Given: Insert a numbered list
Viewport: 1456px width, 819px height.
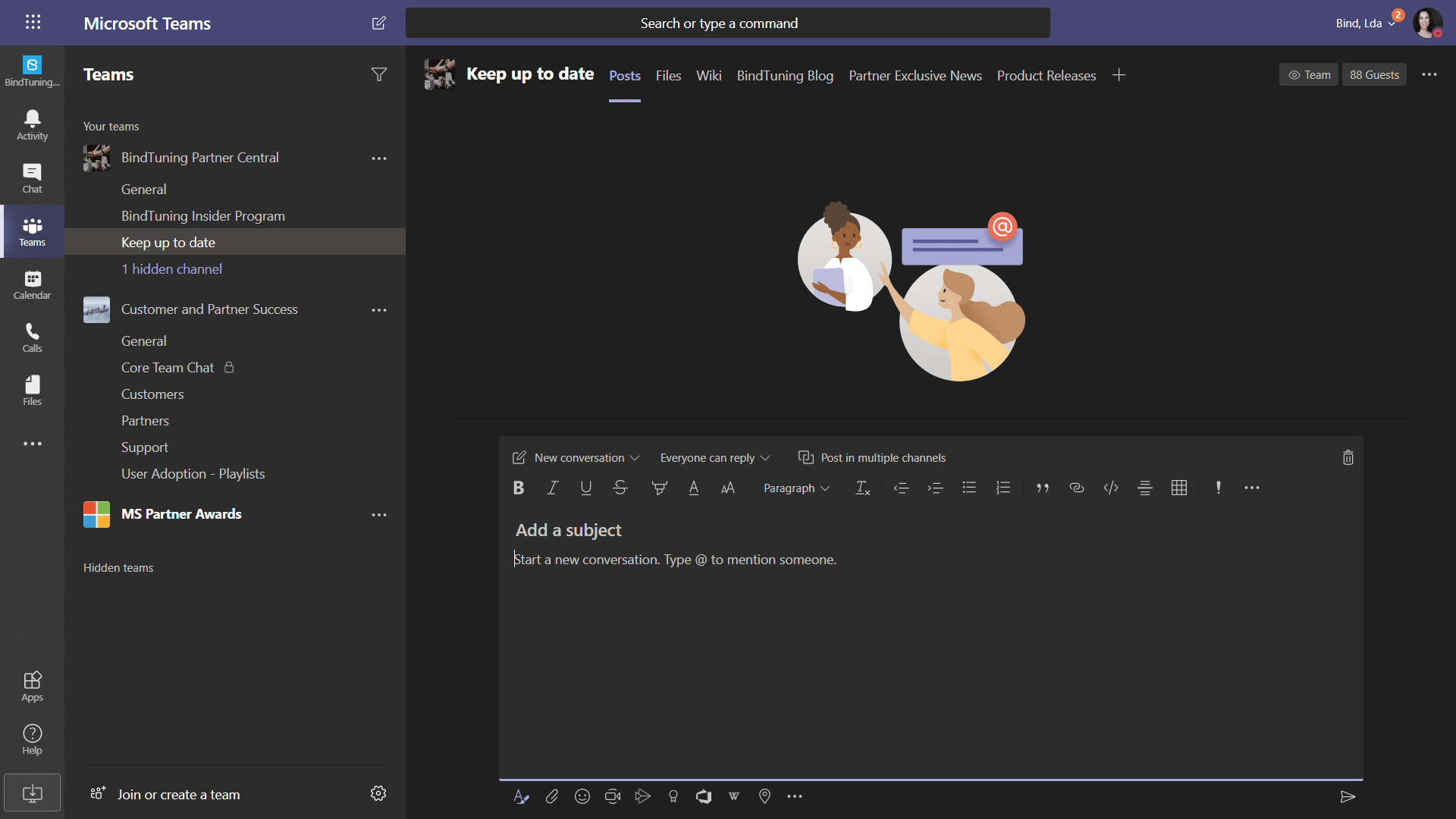Looking at the screenshot, I should click(1003, 488).
